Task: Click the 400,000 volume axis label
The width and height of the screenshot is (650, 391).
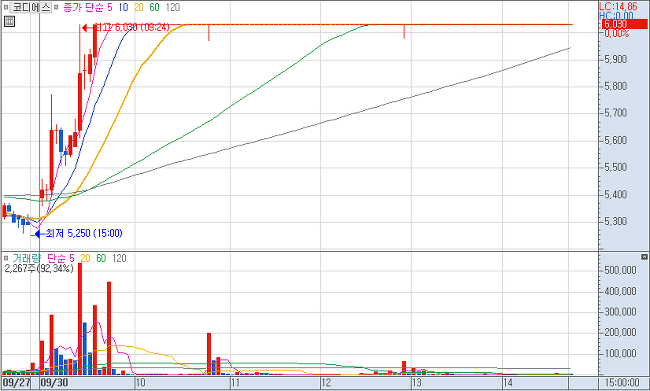Action: tap(620, 291)
